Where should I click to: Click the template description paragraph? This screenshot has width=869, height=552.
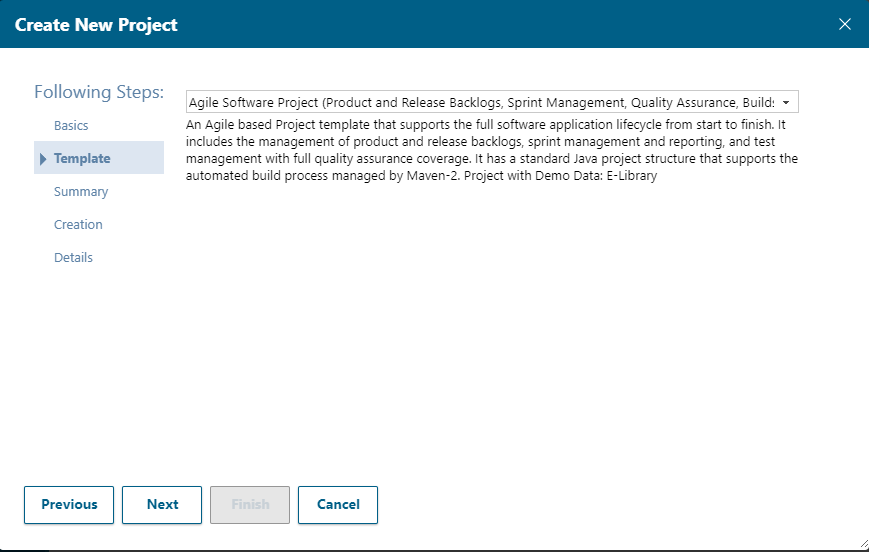(490, 151)
